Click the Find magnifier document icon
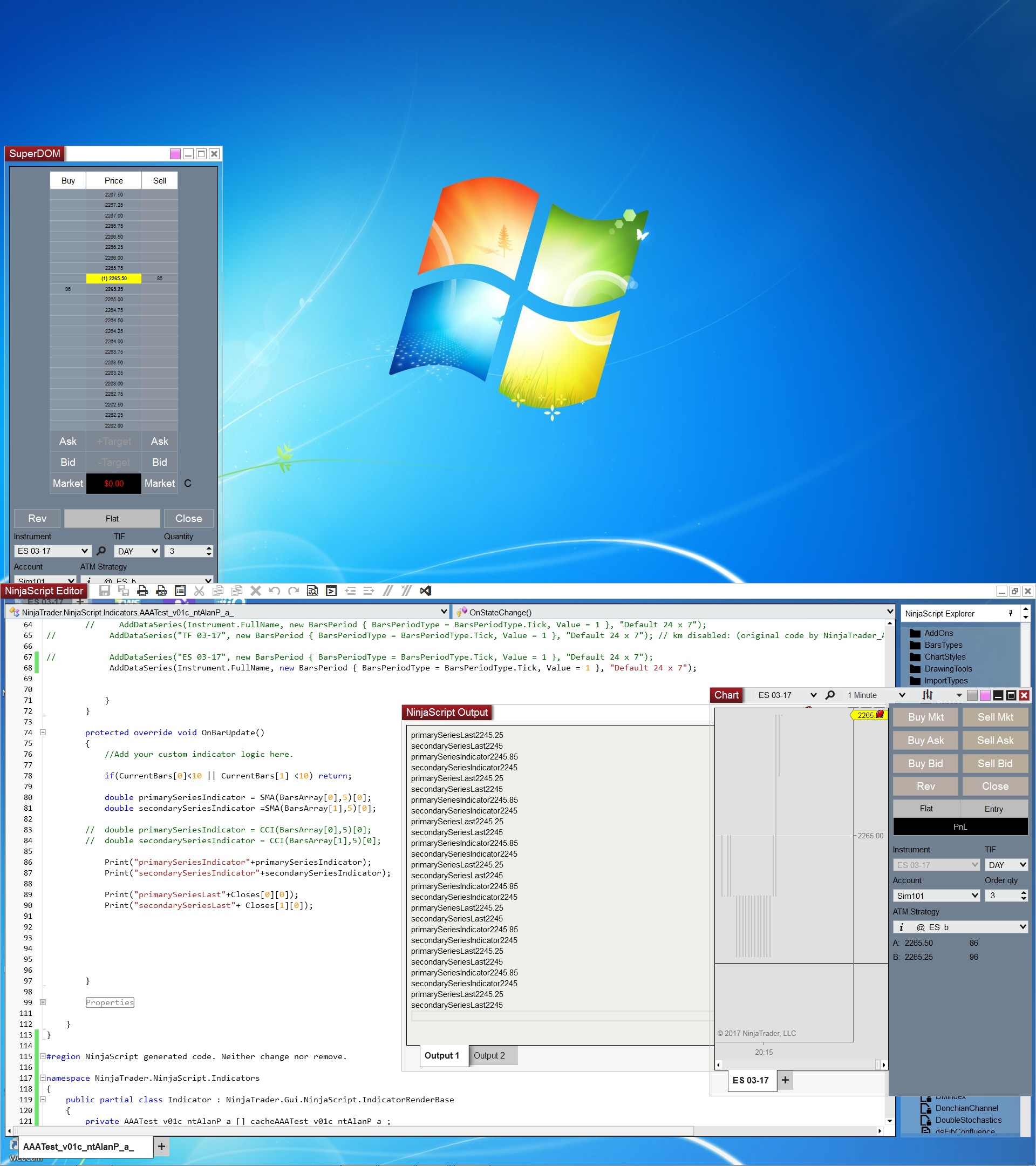 (312, 591)
